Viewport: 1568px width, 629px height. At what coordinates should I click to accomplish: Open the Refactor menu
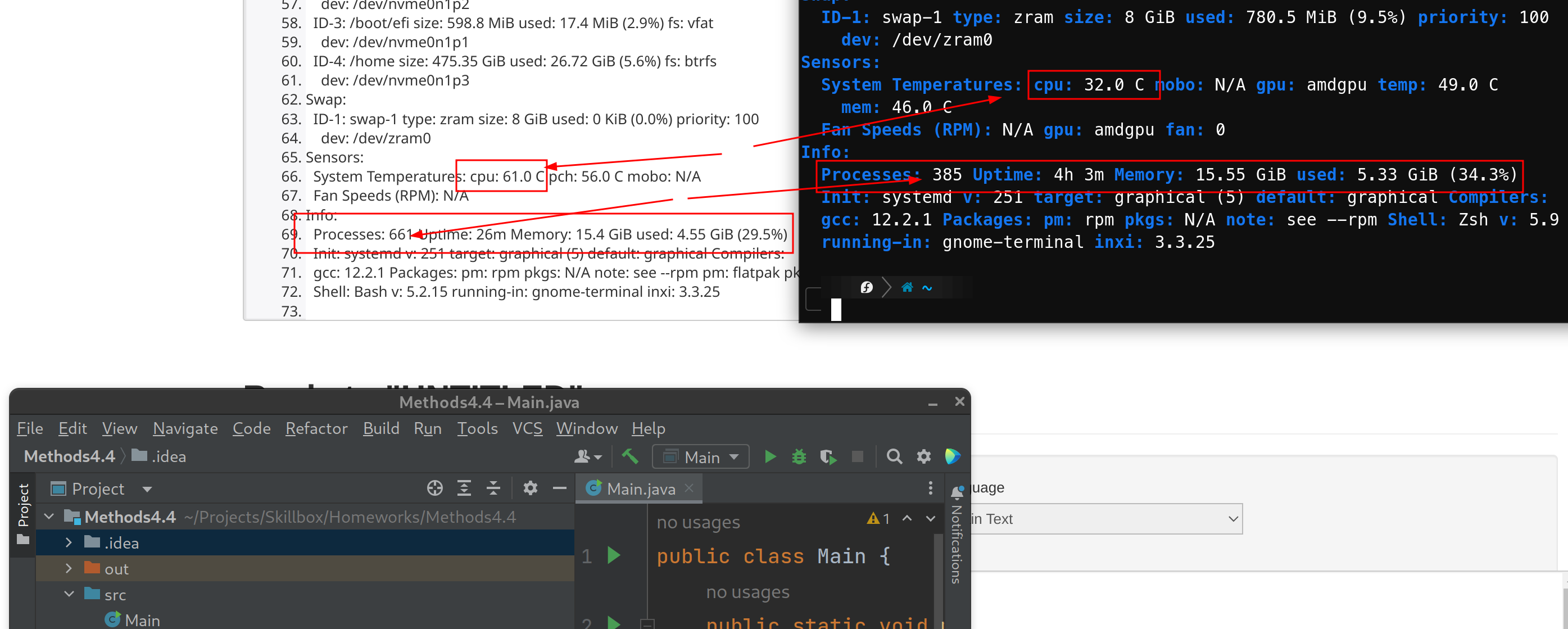coord(316,429)
